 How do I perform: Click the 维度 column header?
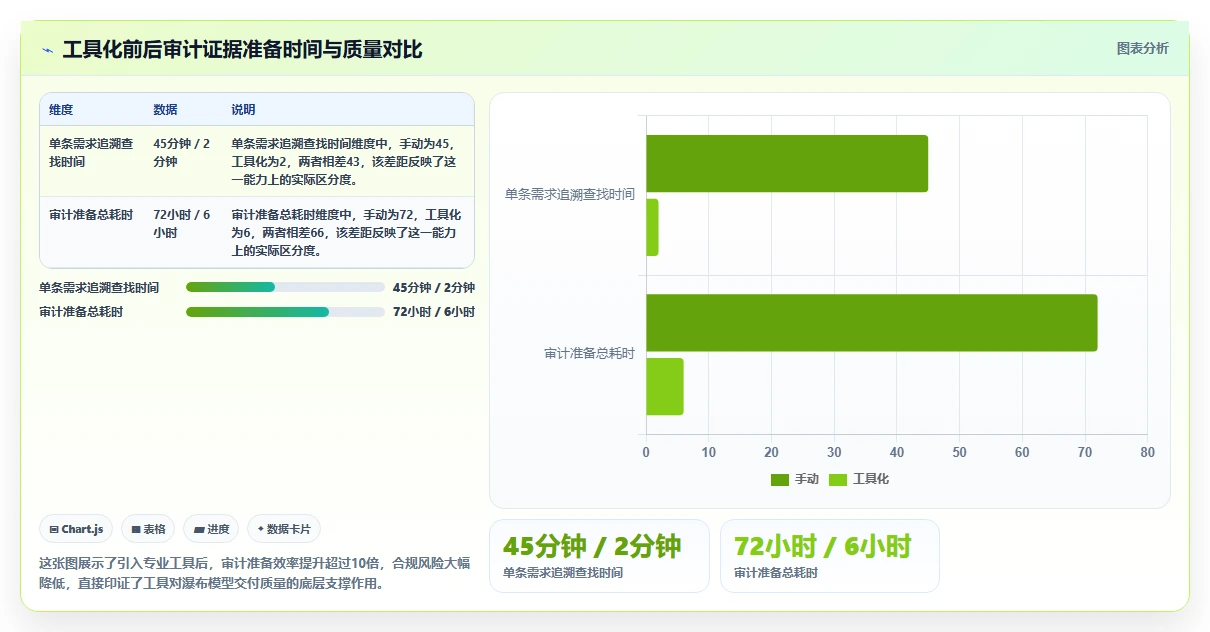61,110
